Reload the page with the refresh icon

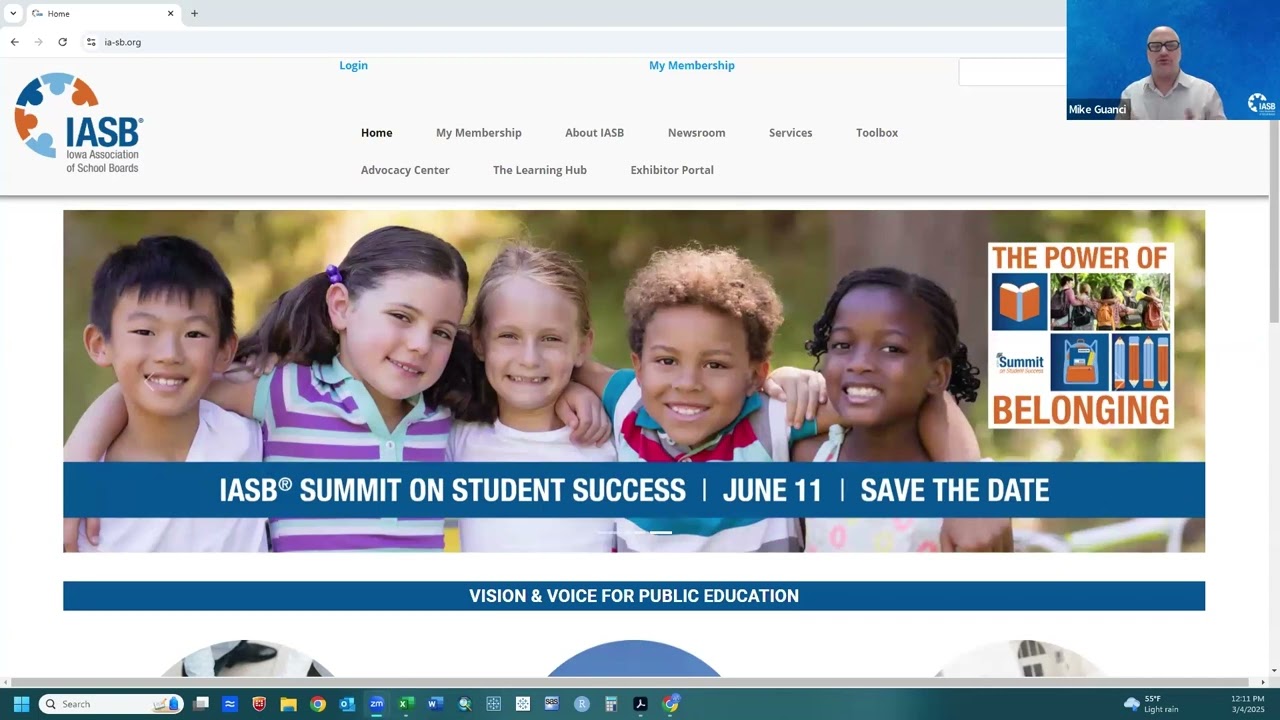coord(62,42)
